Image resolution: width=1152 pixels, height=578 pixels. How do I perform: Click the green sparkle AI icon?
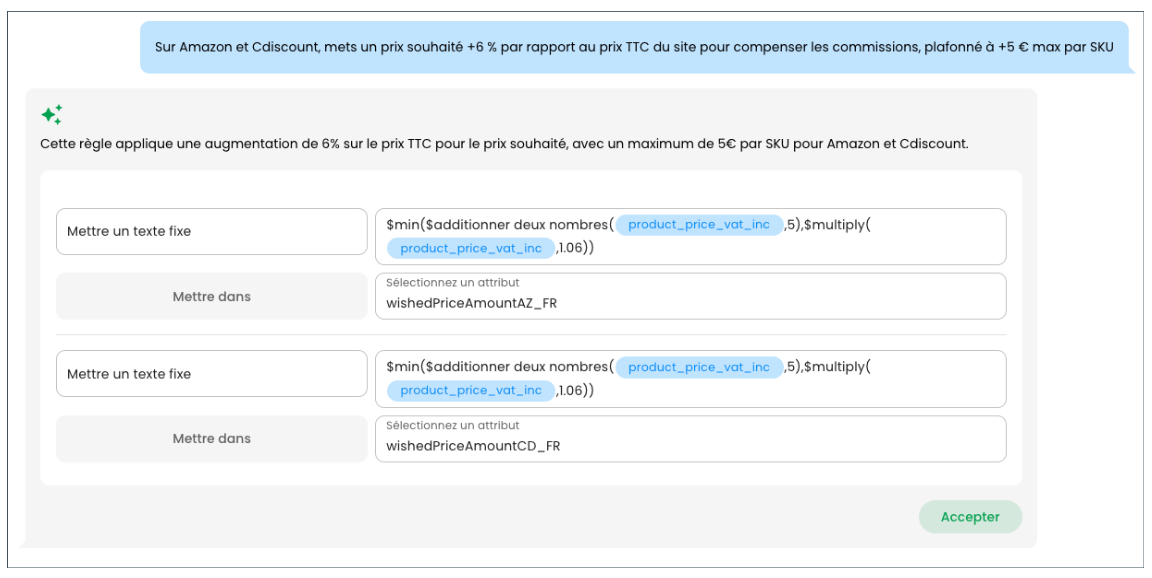click(52, 114)
